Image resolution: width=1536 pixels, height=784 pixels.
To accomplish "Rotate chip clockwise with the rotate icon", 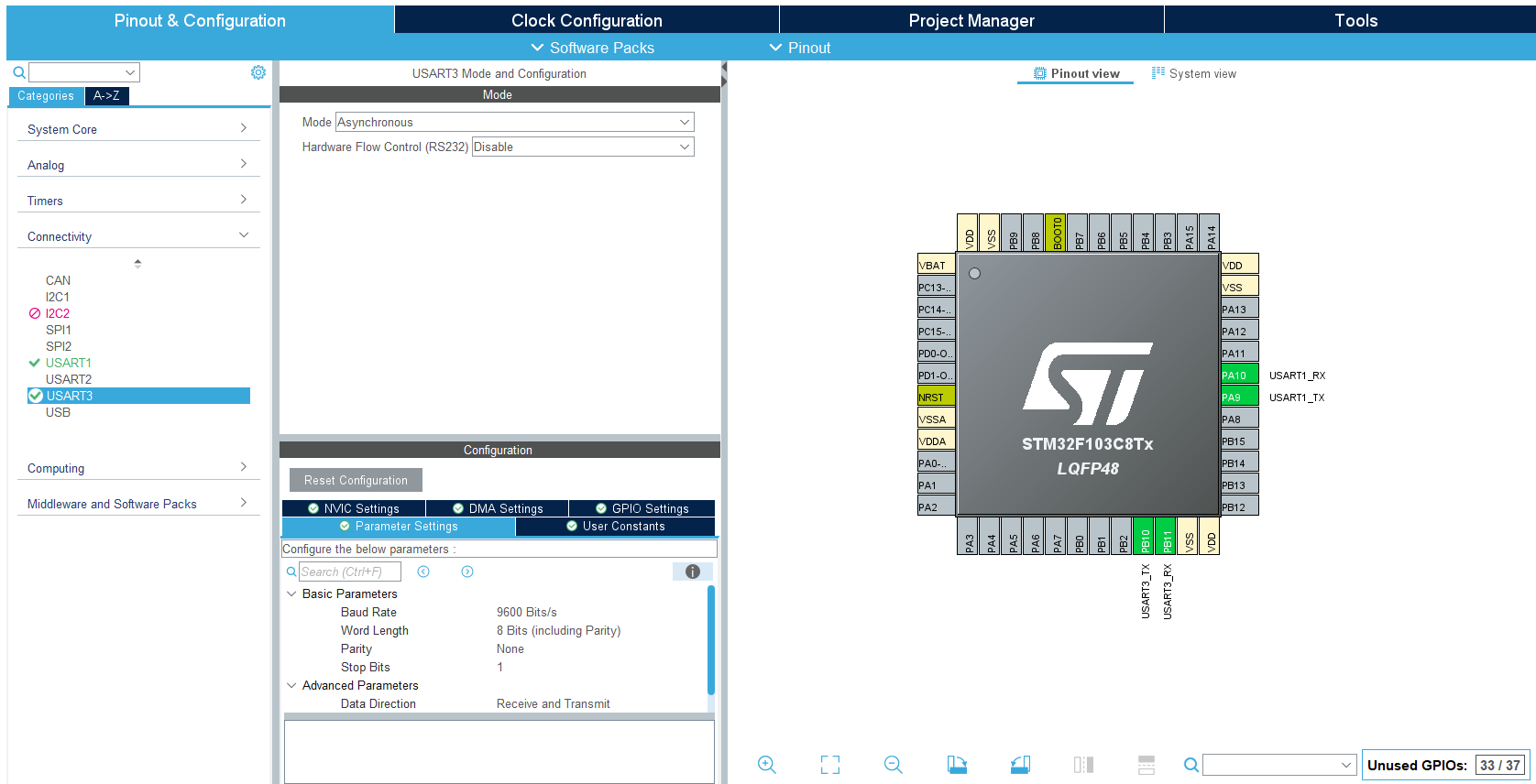I will [x=957, y=765].
